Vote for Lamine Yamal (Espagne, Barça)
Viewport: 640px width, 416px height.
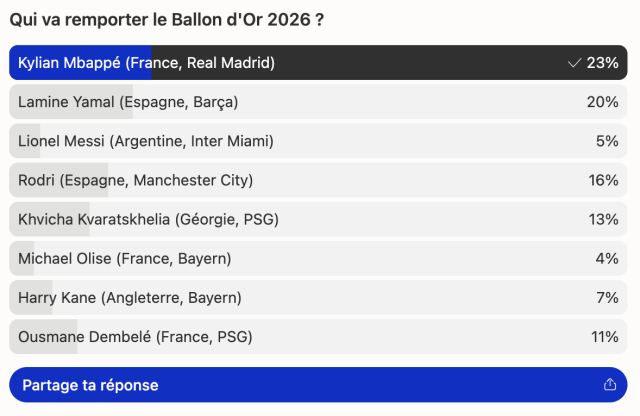318,102
